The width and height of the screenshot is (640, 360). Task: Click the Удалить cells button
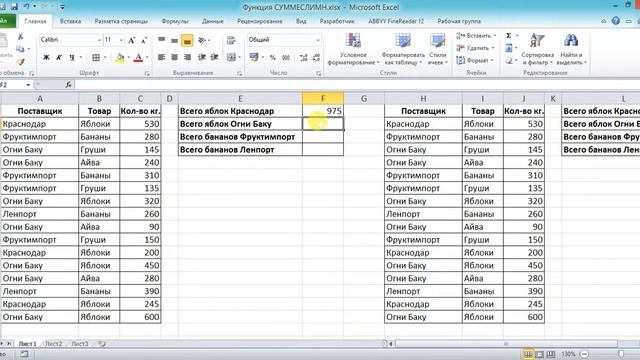(475, 48)
